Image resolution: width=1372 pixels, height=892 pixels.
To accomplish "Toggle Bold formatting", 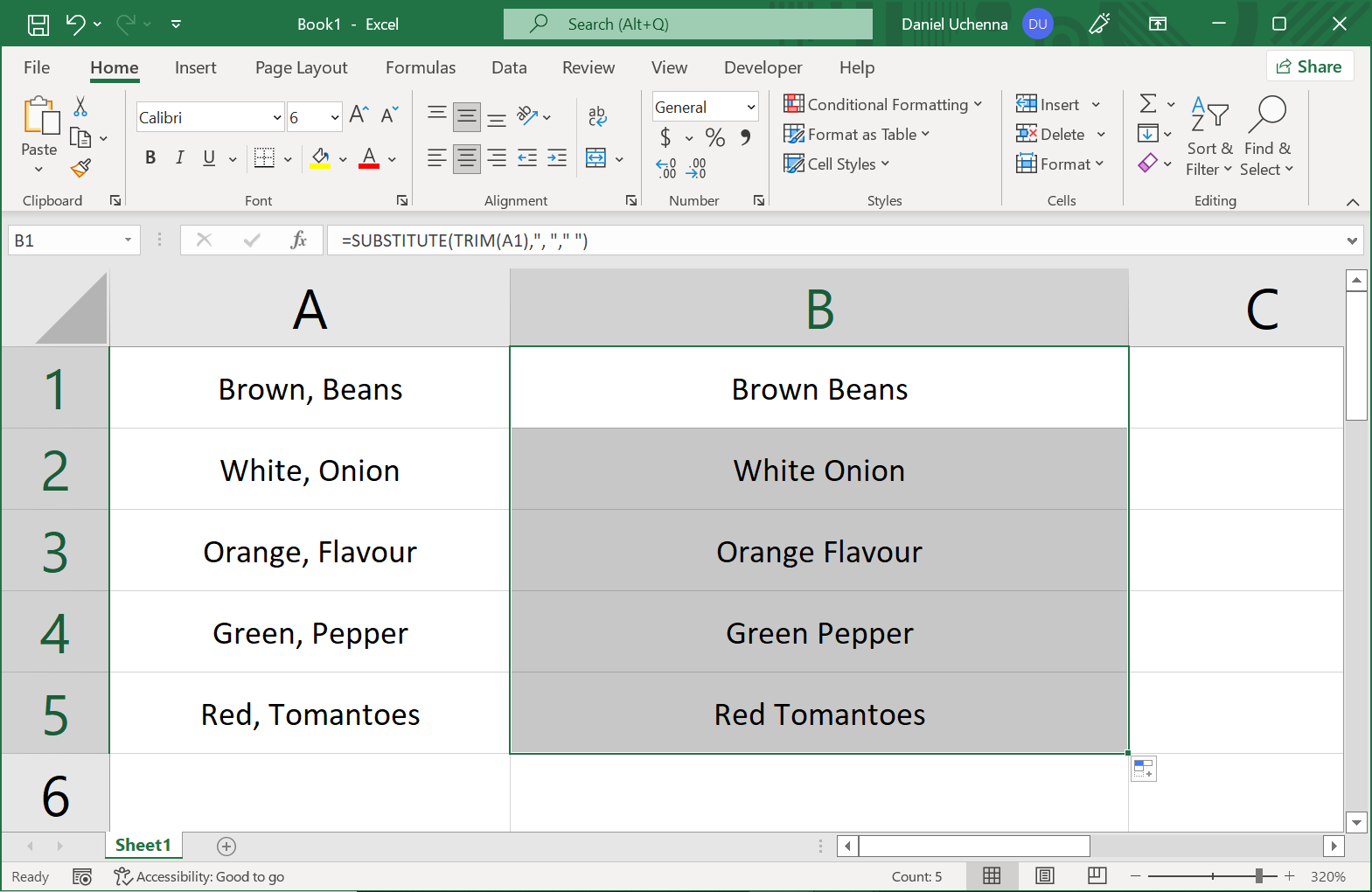I will point(150,157).
